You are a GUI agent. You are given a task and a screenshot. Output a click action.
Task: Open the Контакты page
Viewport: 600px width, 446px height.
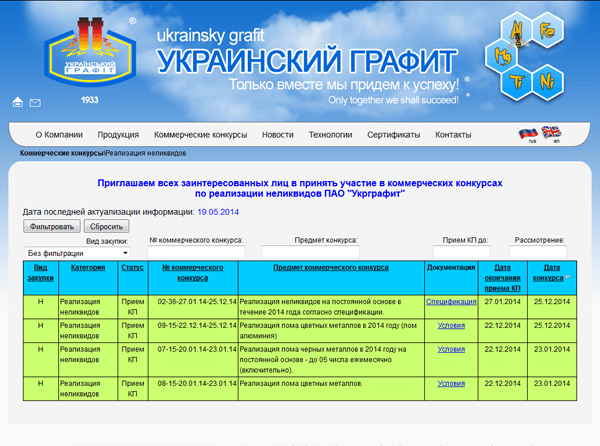click(x=453, y=135)
